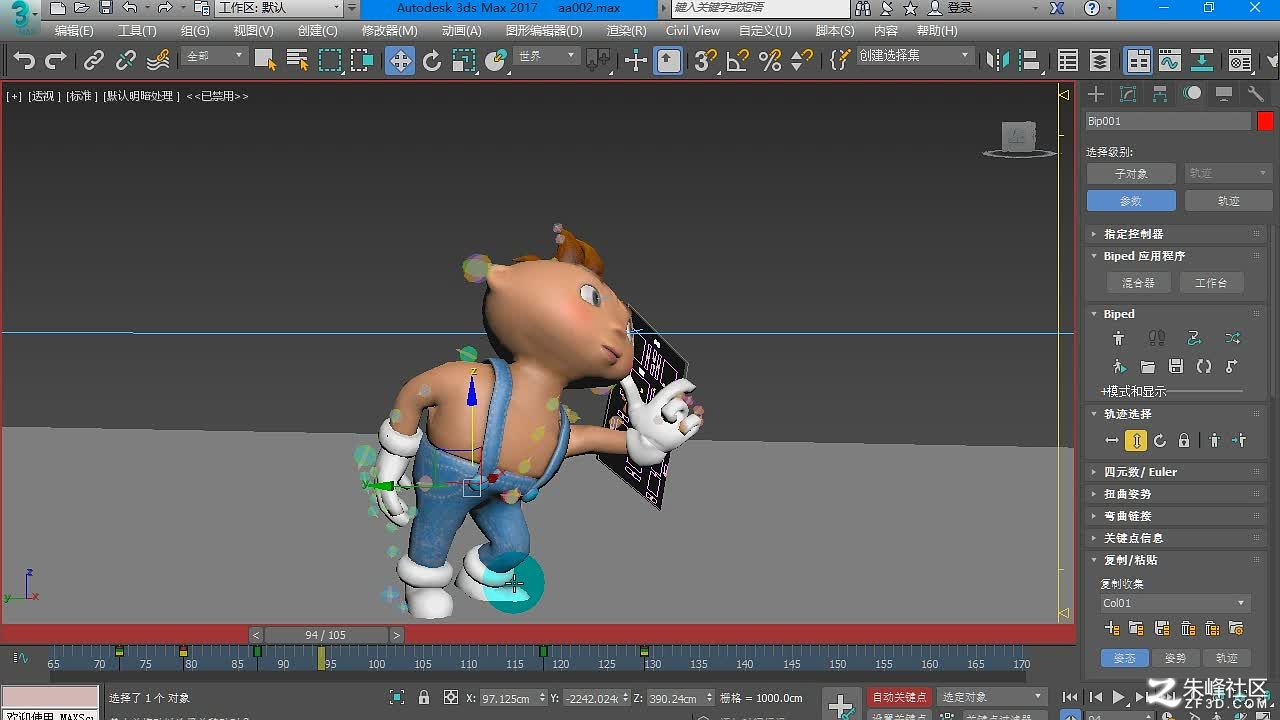
Task: Expand the 弯曲链接 rollout
Action: tap(1175, 516)
